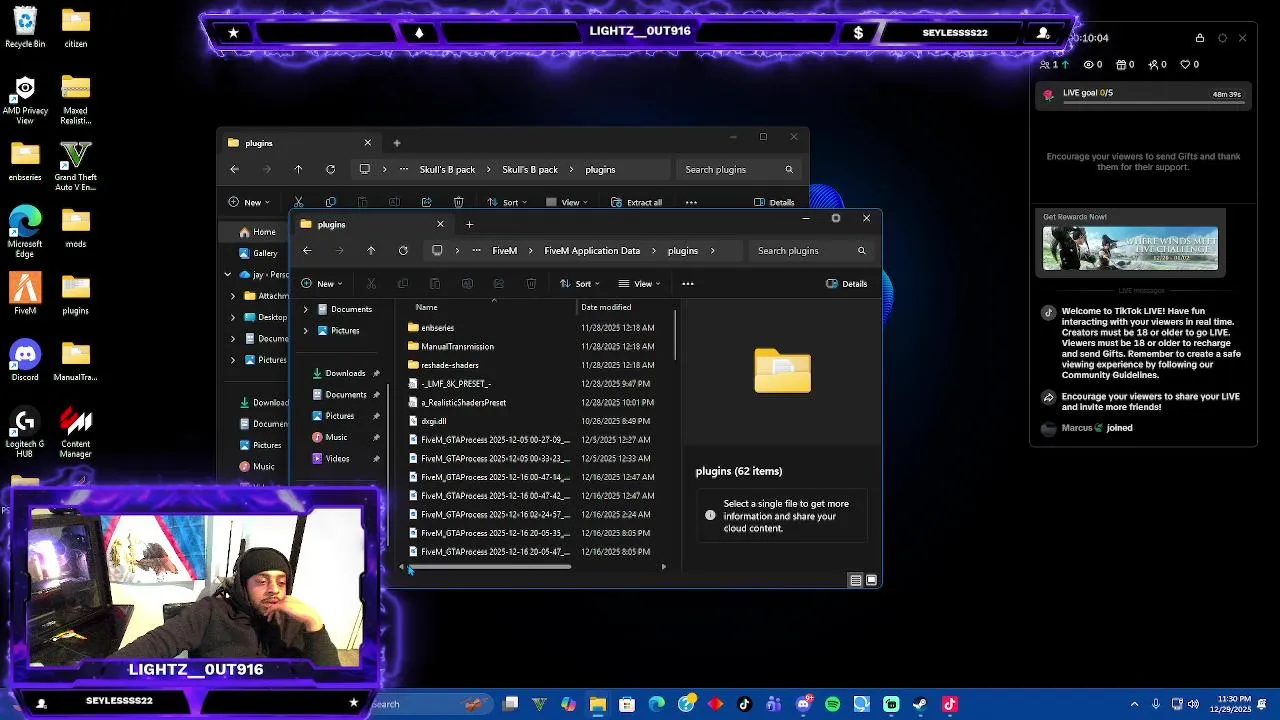Image resolution: width=1280 pixels, height=720 pixels.
Task: Open Videos in front window quick access
Action: pyautogui.click(x=337, y=459)
